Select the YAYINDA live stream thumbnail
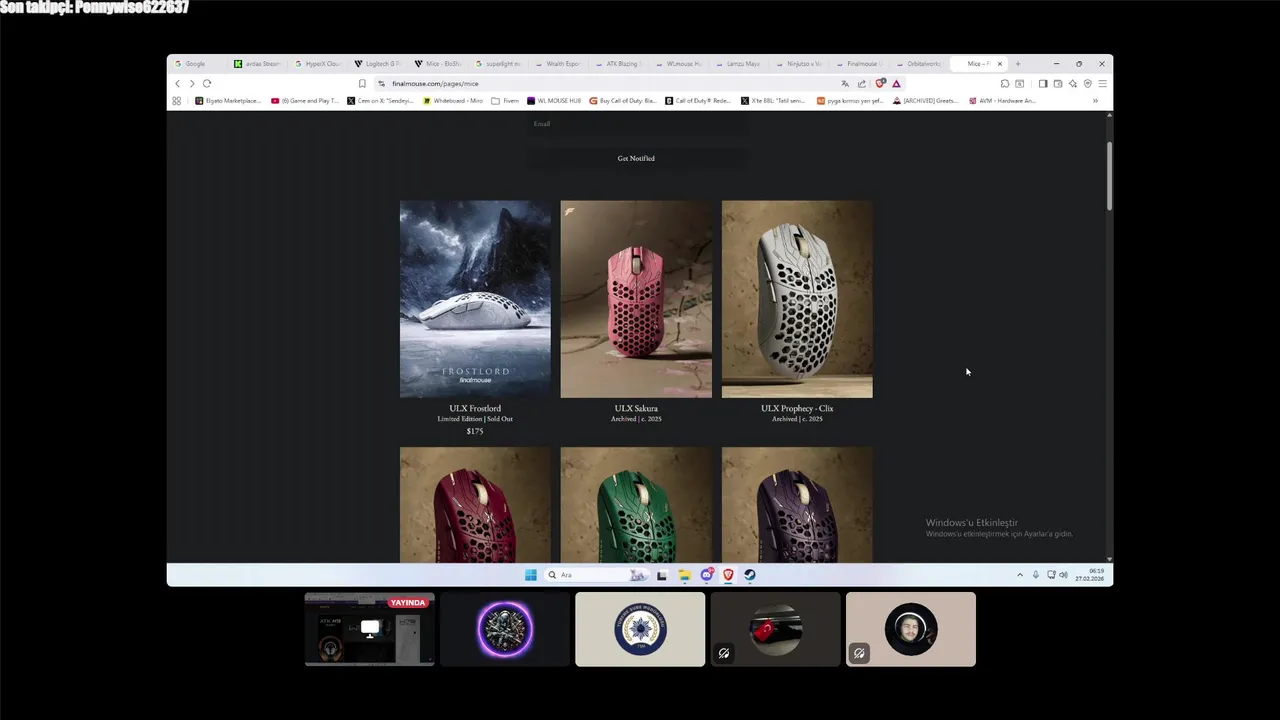Image resolution: width=1280 pixels, height=720 pixels. (370, 629)
